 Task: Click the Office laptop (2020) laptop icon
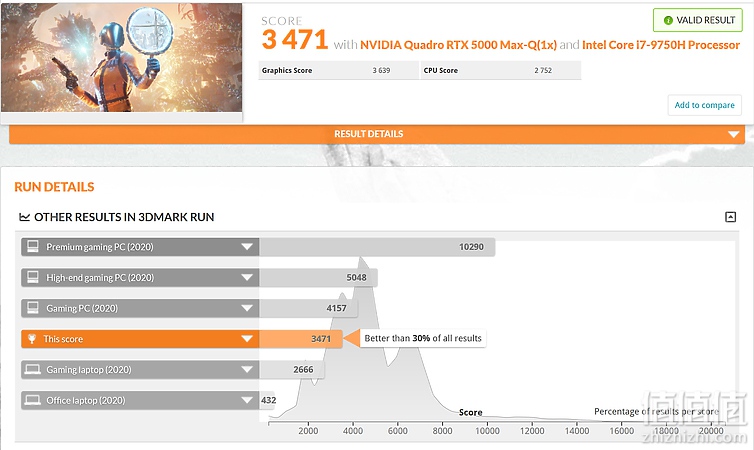(33, 400)
